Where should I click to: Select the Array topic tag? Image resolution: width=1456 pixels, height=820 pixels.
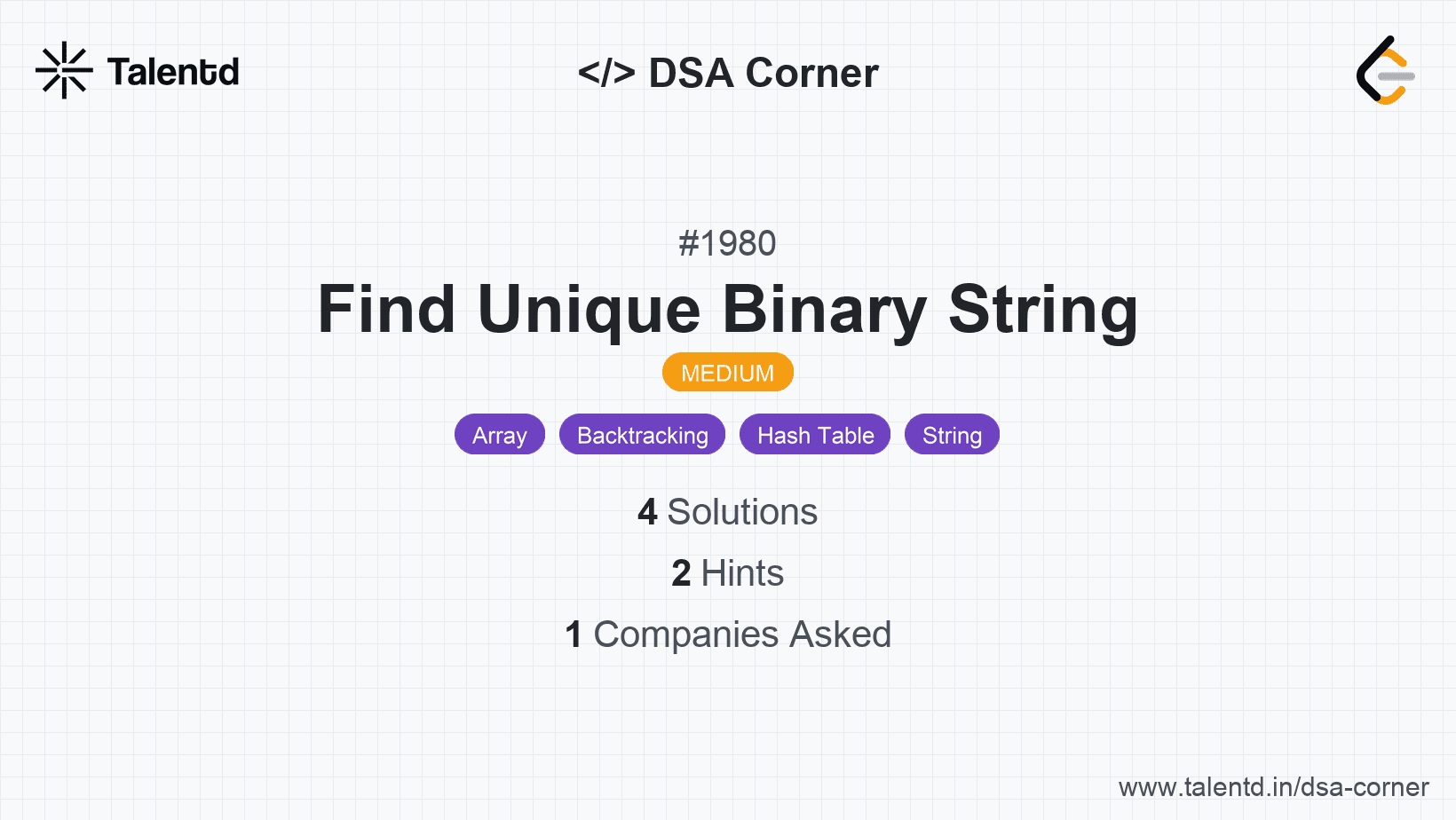click(499, 435)
